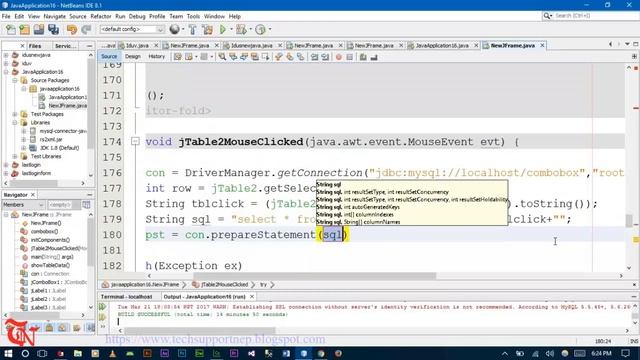Click the Undo toolbar icon
Screen dimensions: 640x360
[x=72, y=29]
